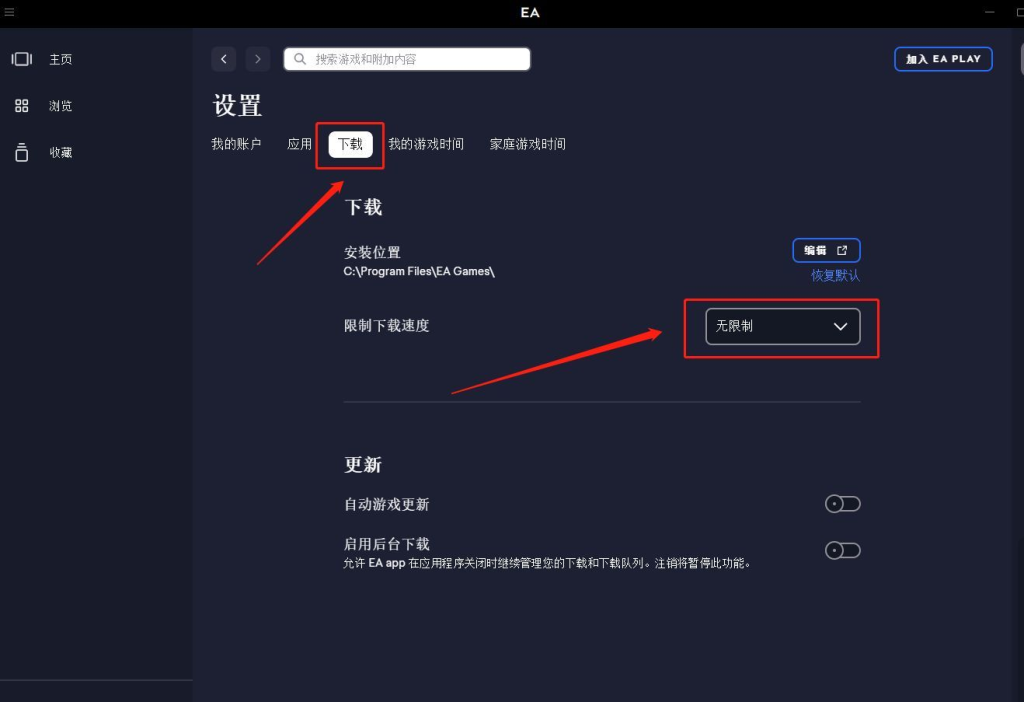The image size is (1024, 702).
Task: Click the 启用后台下载 label
Action: click(x=387, y=543)
